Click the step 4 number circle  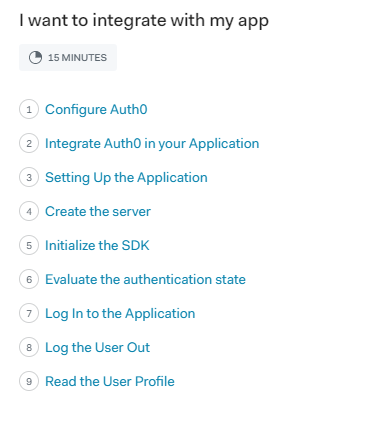[x=29, y=211]
